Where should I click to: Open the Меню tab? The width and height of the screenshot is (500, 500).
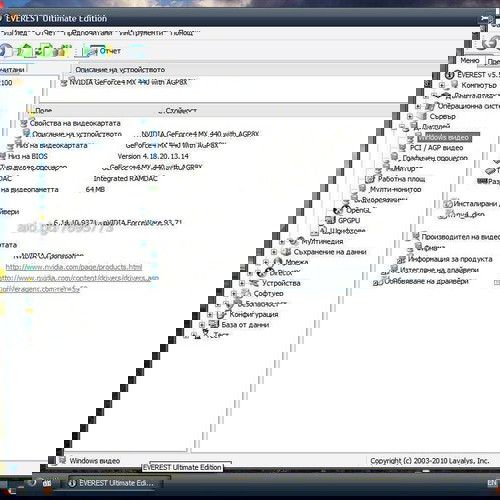pyautogui.click(x=470, y=60)
